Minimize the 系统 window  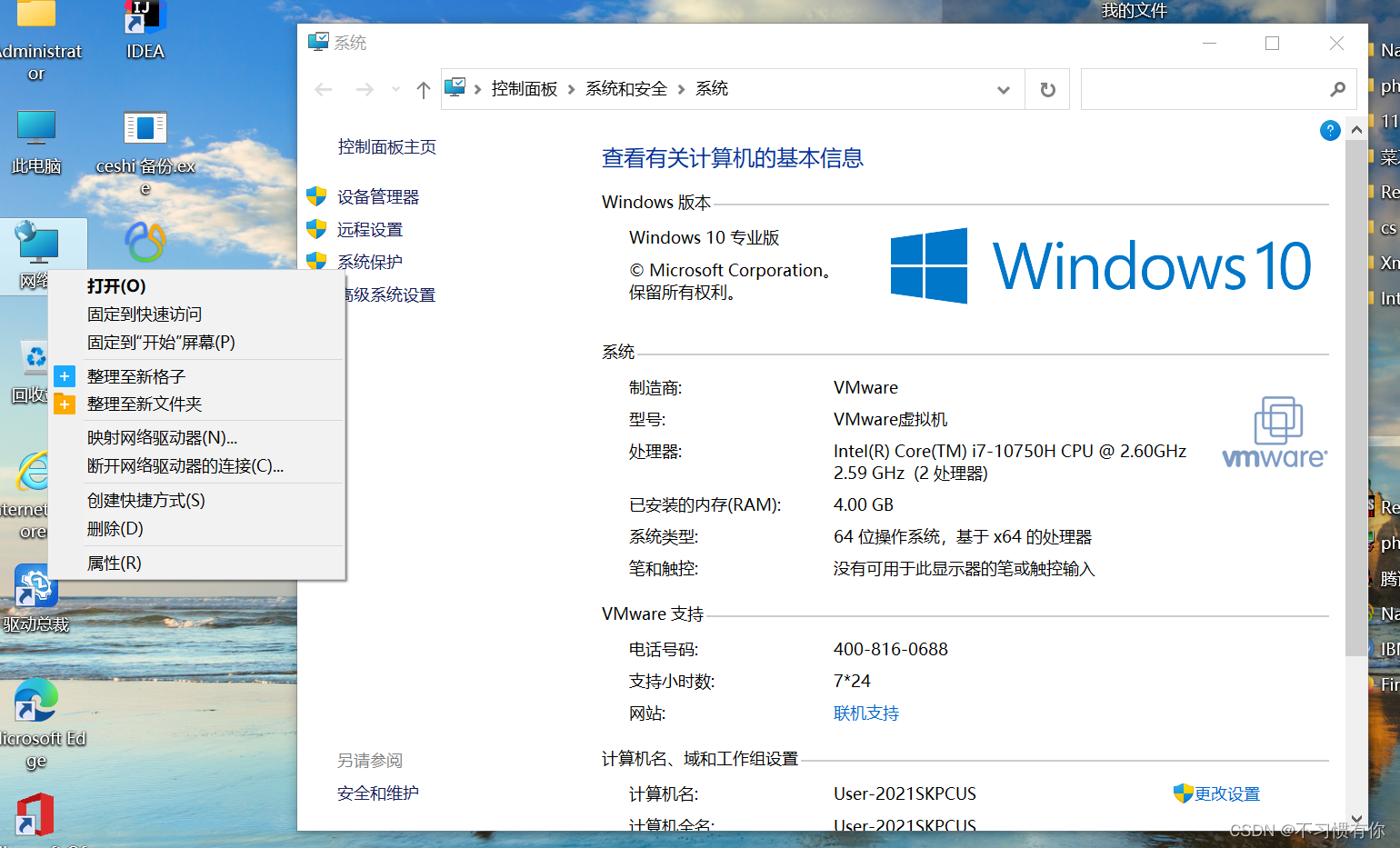[x=1209, y=43]
